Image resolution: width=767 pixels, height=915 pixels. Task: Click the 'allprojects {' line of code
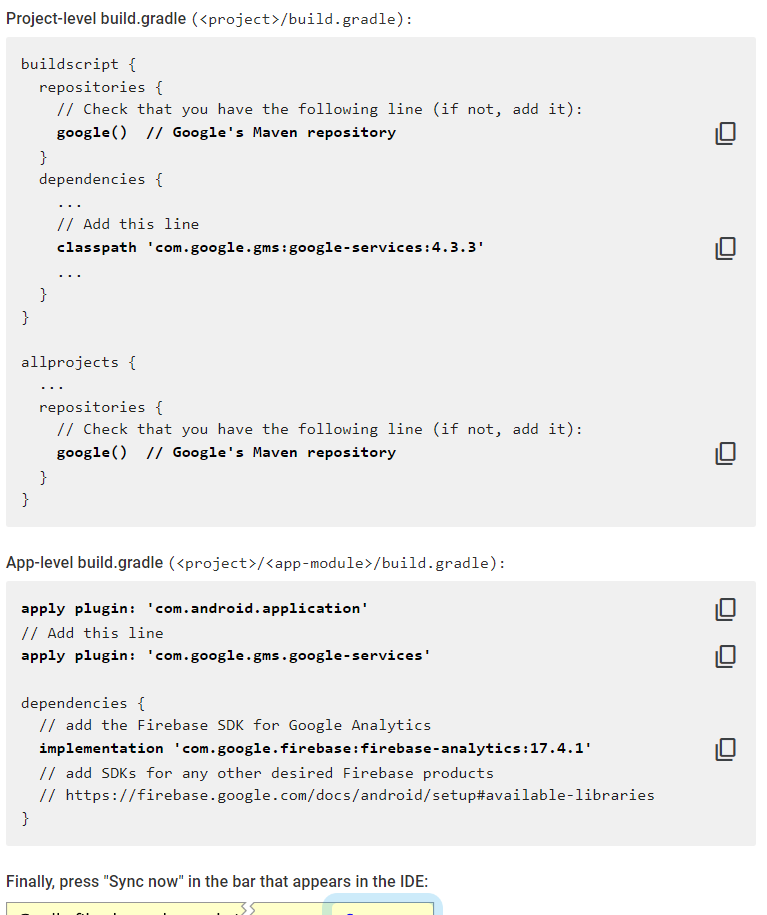(x=78, y=362)
